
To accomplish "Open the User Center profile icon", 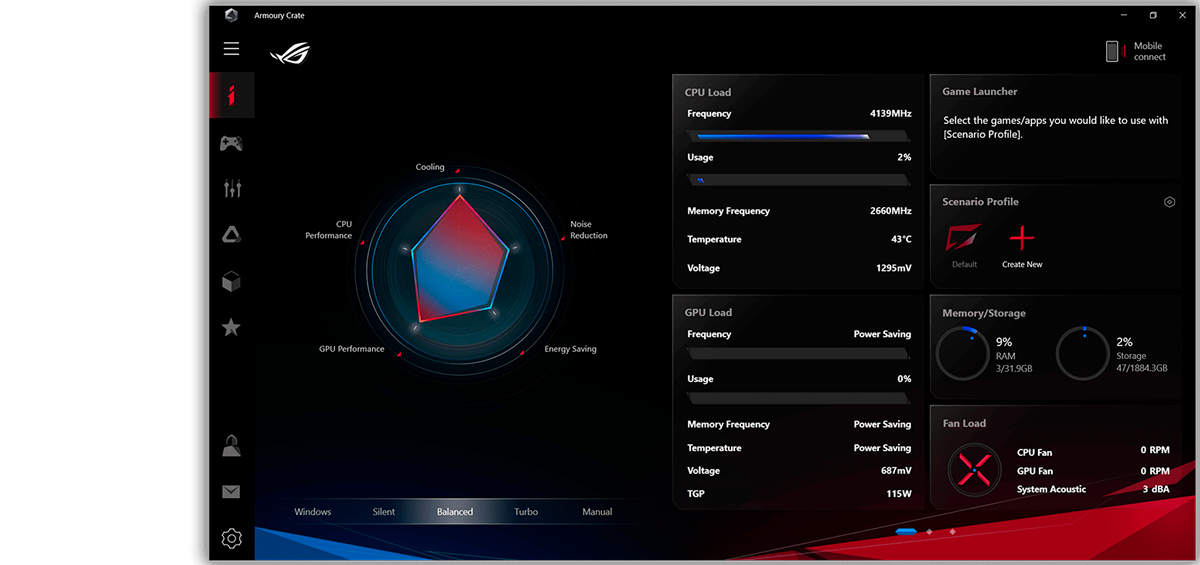I will tap(231, 446).
